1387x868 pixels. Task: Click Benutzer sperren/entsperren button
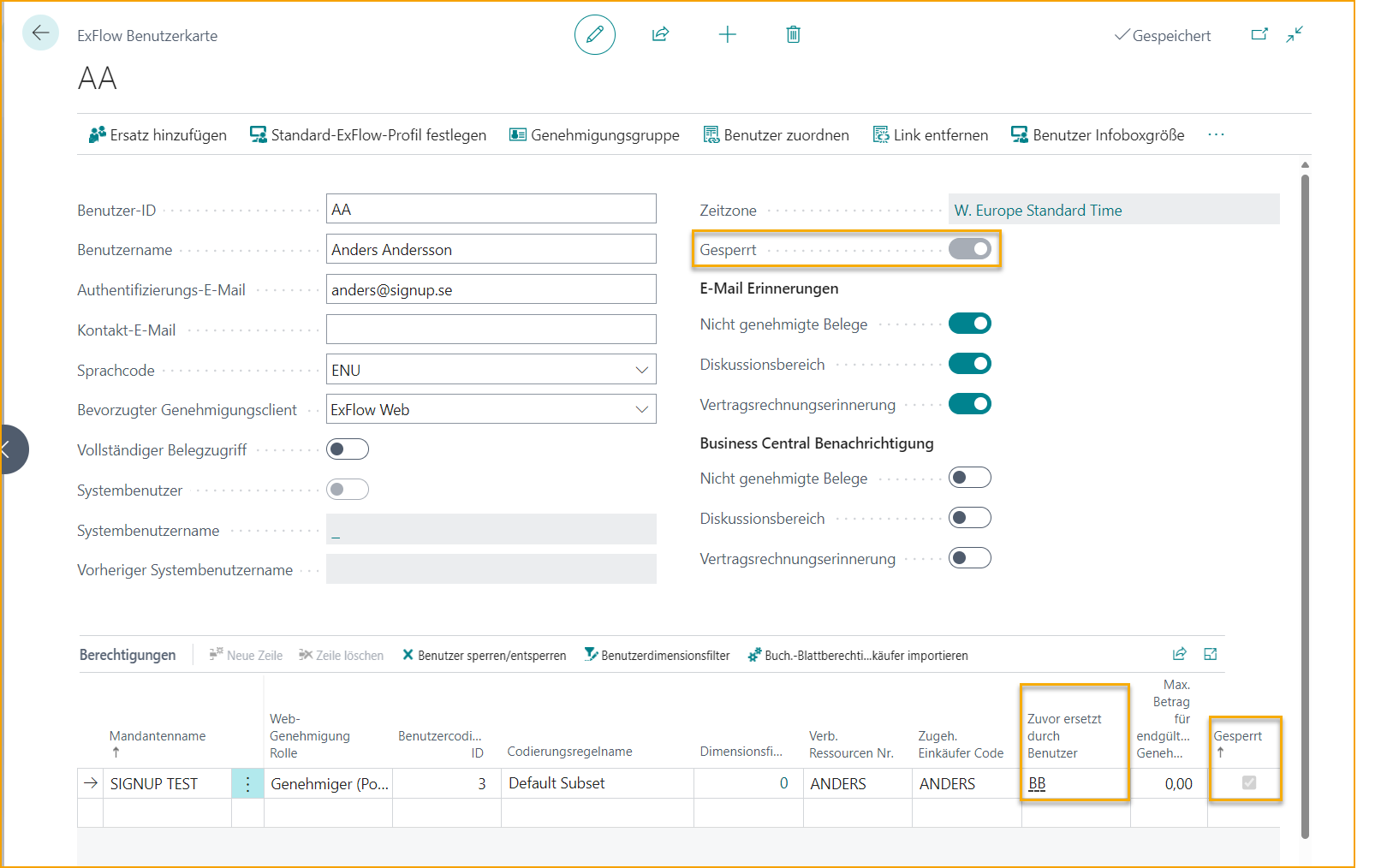[x=485, y=655]
